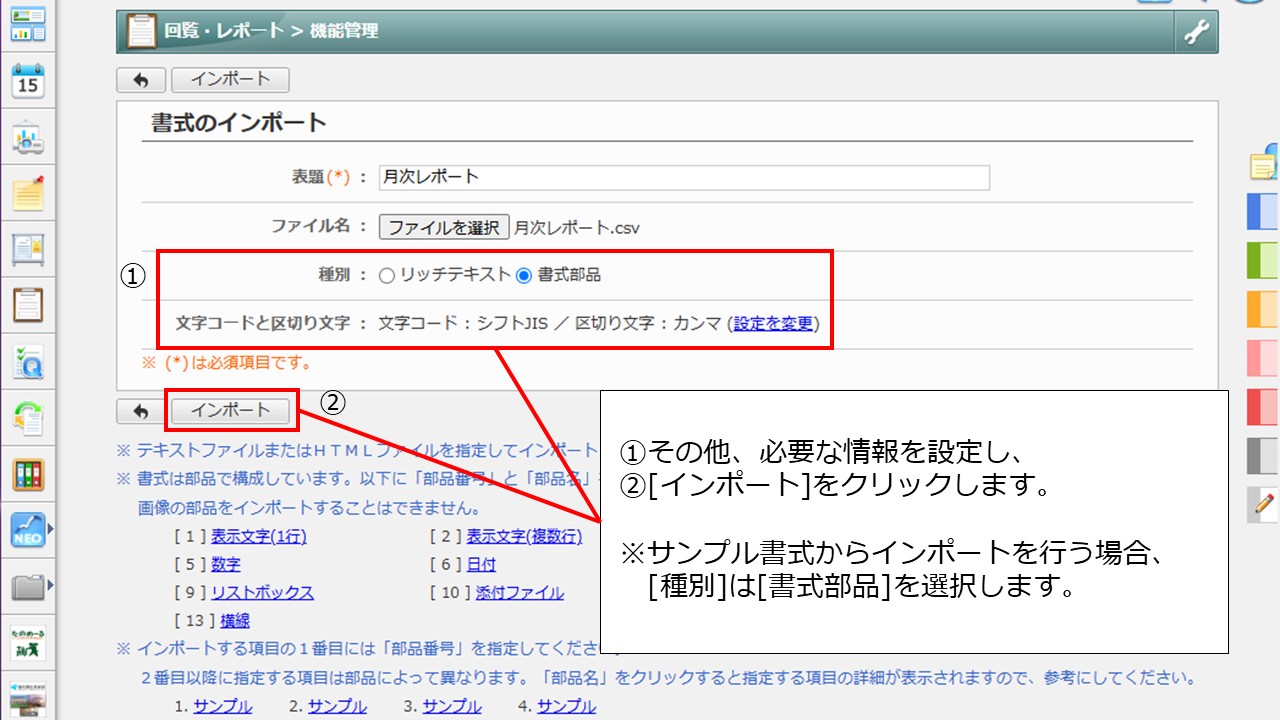Open the 設定を変更 link
1280x720 pixels.
point(773,324)
